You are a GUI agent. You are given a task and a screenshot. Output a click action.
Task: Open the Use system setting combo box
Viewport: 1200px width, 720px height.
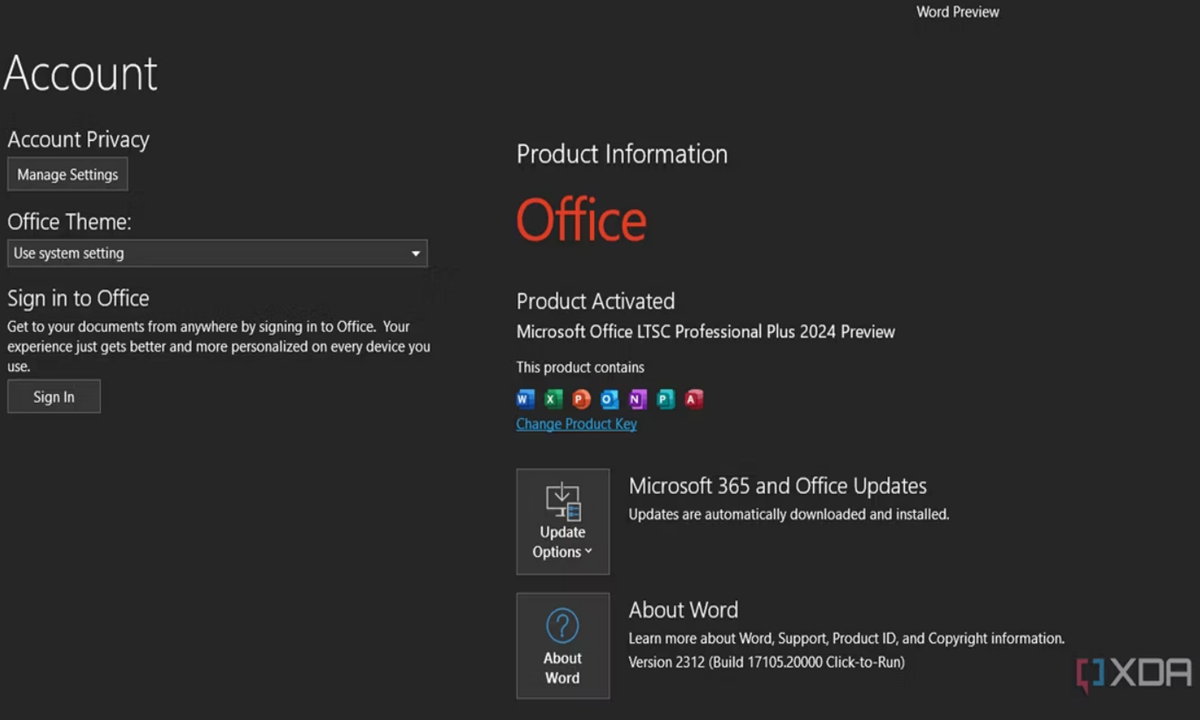(x=217, y=253)
